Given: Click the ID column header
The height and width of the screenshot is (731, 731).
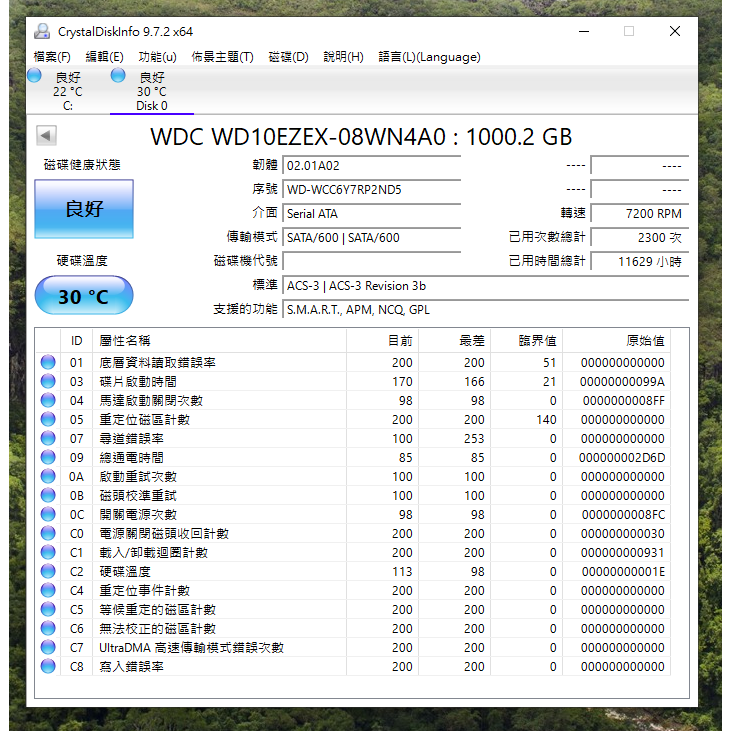Looking at the screenshot, I should coord(76,341).
